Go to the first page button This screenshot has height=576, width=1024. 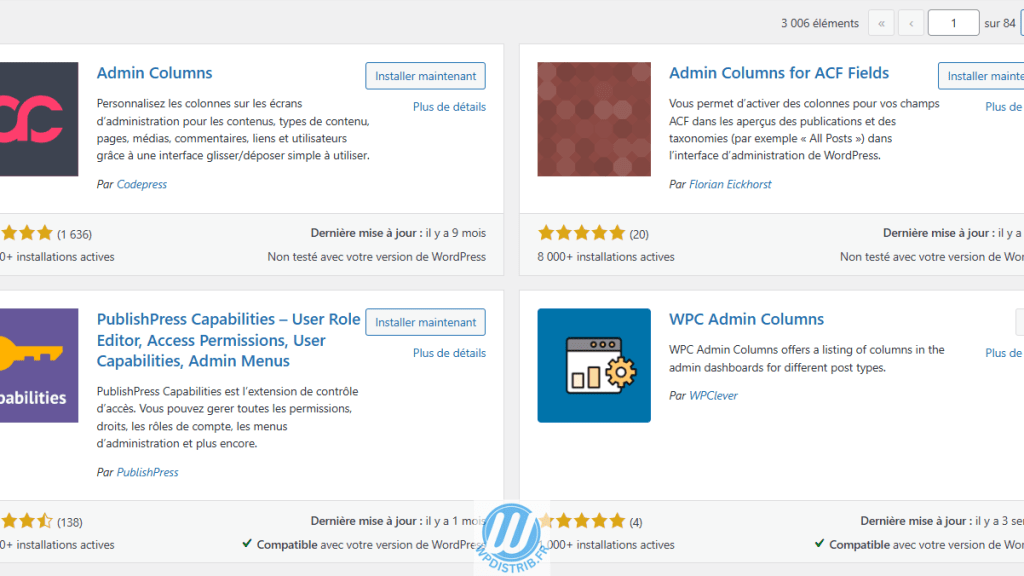tap(881, 23)
